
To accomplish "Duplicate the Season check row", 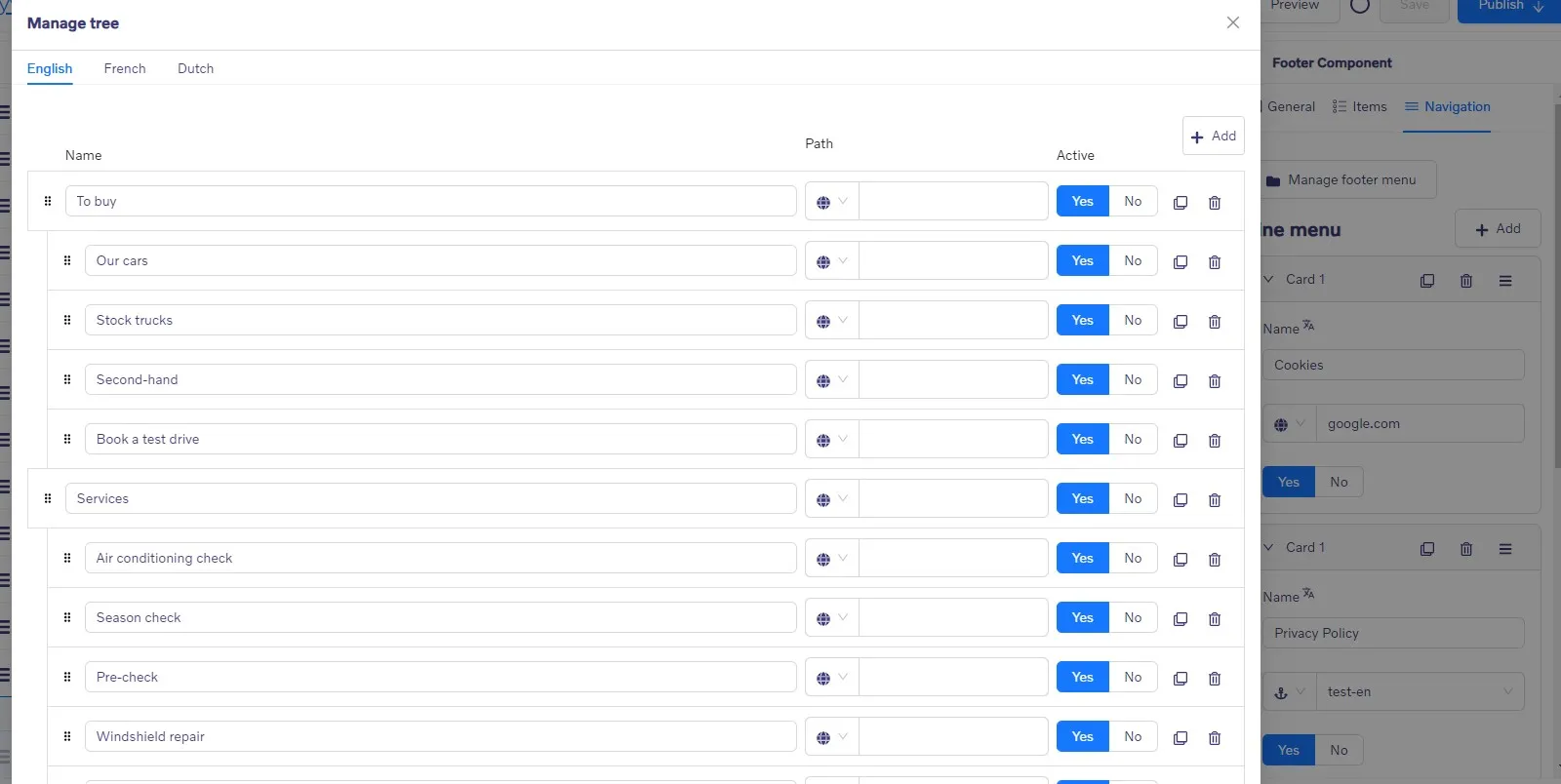I will click(1181, 619).
